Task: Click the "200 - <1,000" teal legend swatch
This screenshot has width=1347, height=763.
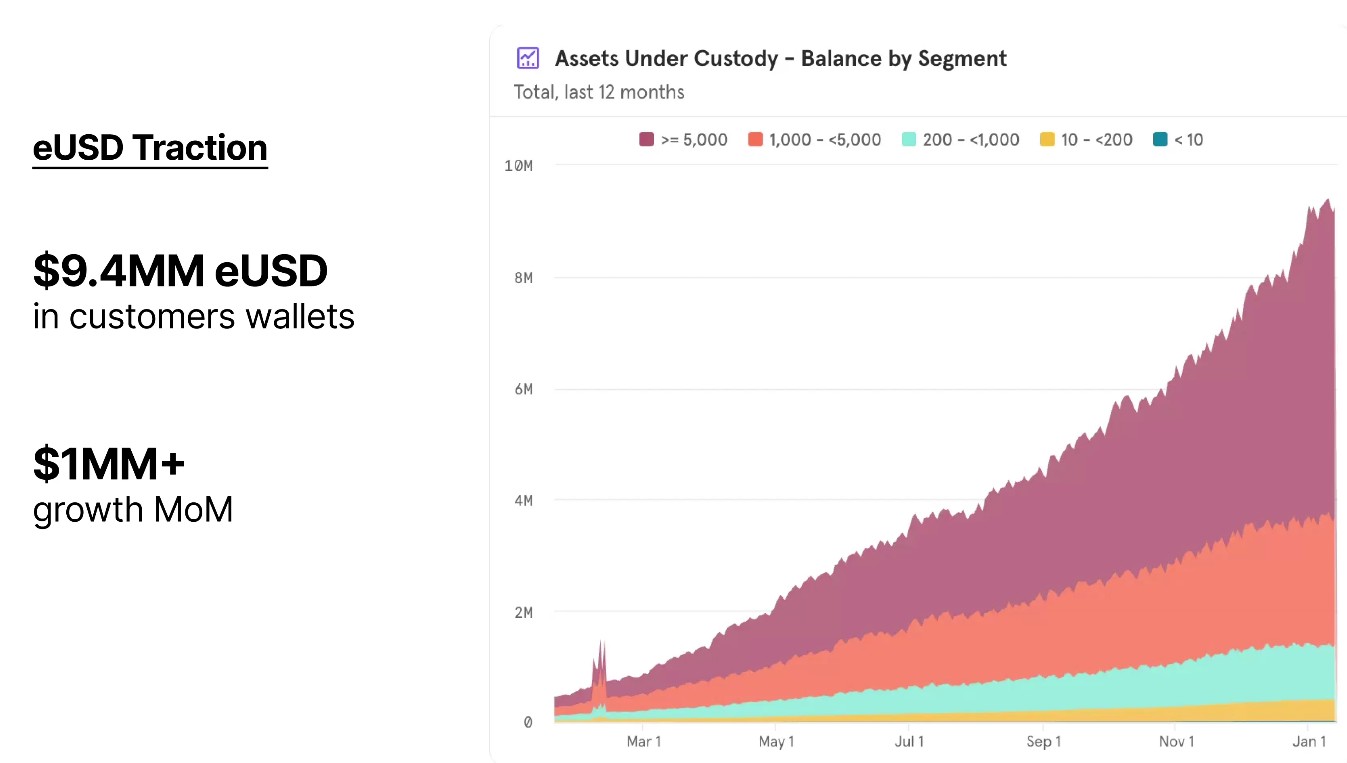Action: pos(909,140)
